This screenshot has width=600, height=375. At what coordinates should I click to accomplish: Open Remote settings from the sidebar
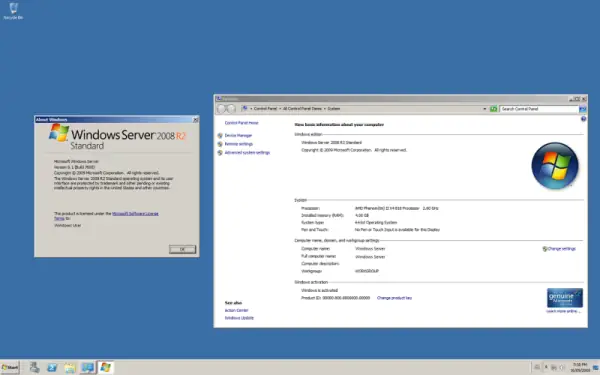pyautogui.click(x=238, y=144)
